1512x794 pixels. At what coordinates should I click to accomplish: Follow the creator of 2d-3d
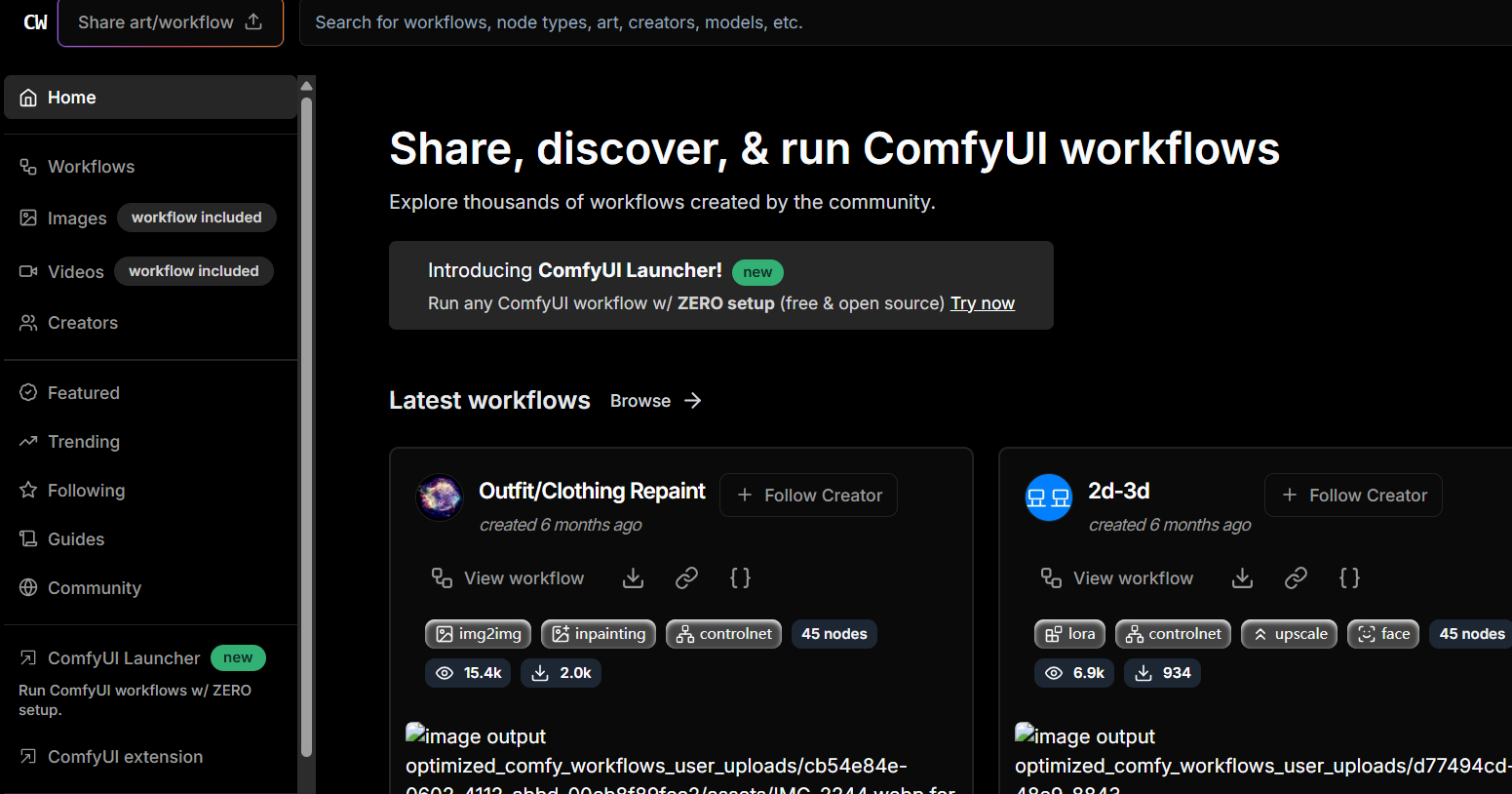click(1353, 496)
